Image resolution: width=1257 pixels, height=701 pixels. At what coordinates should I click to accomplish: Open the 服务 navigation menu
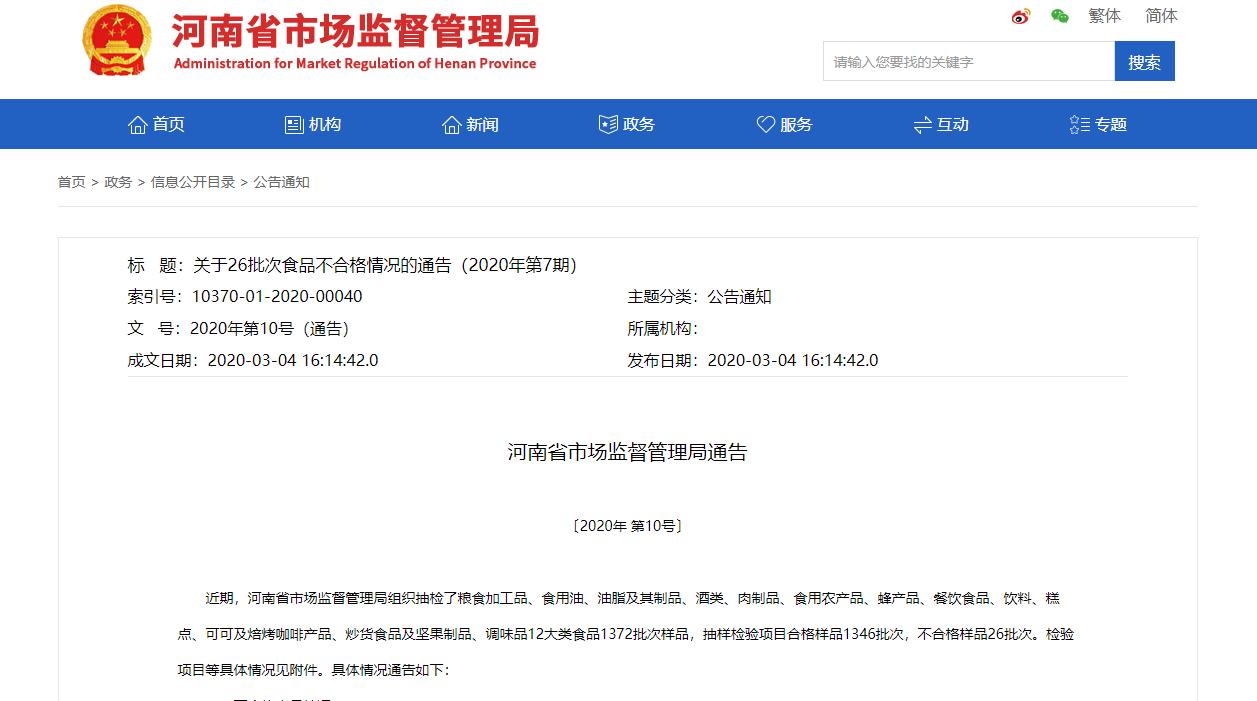[785, 123]
